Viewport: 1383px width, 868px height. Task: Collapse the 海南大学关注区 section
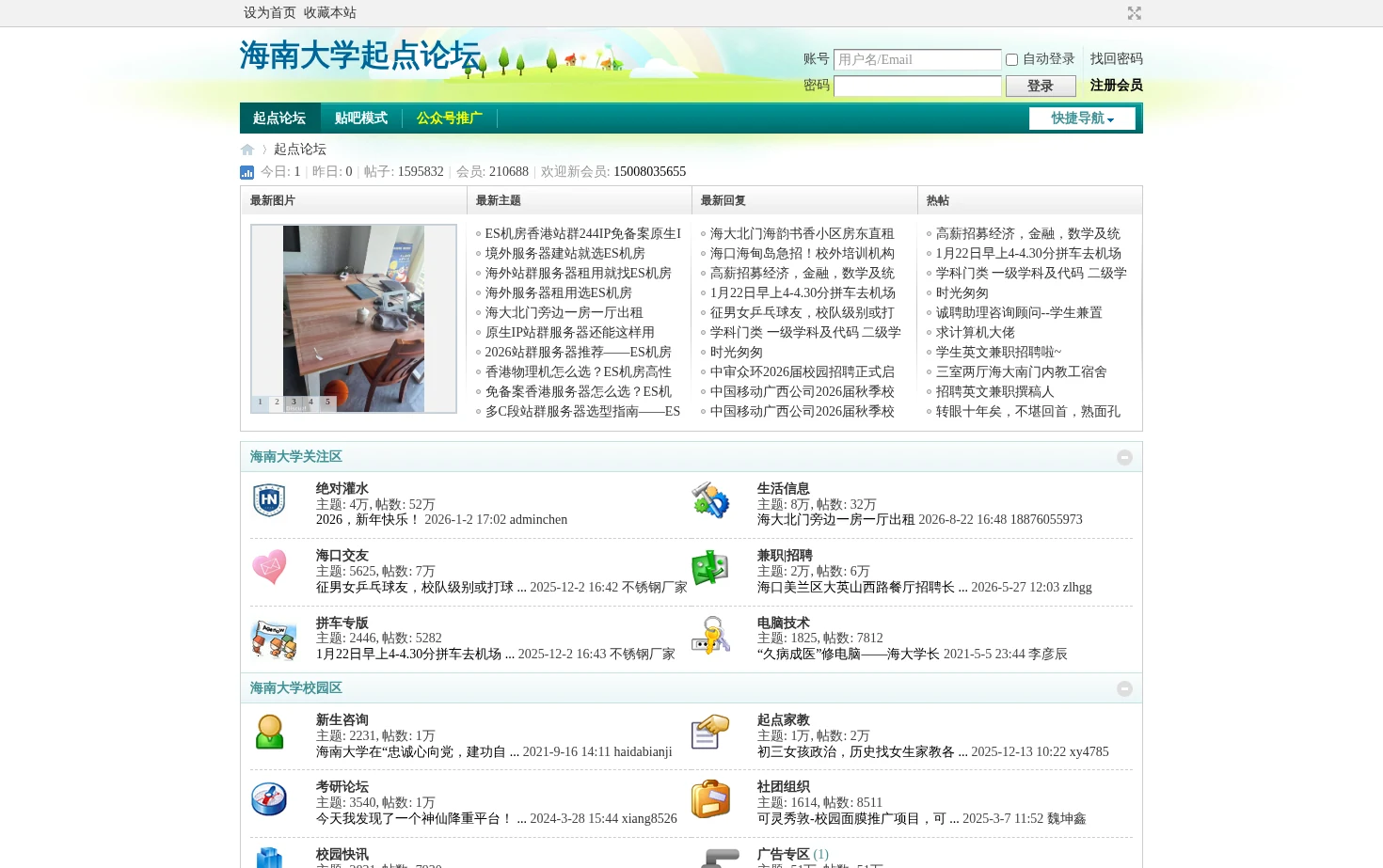coord(1124,457)
